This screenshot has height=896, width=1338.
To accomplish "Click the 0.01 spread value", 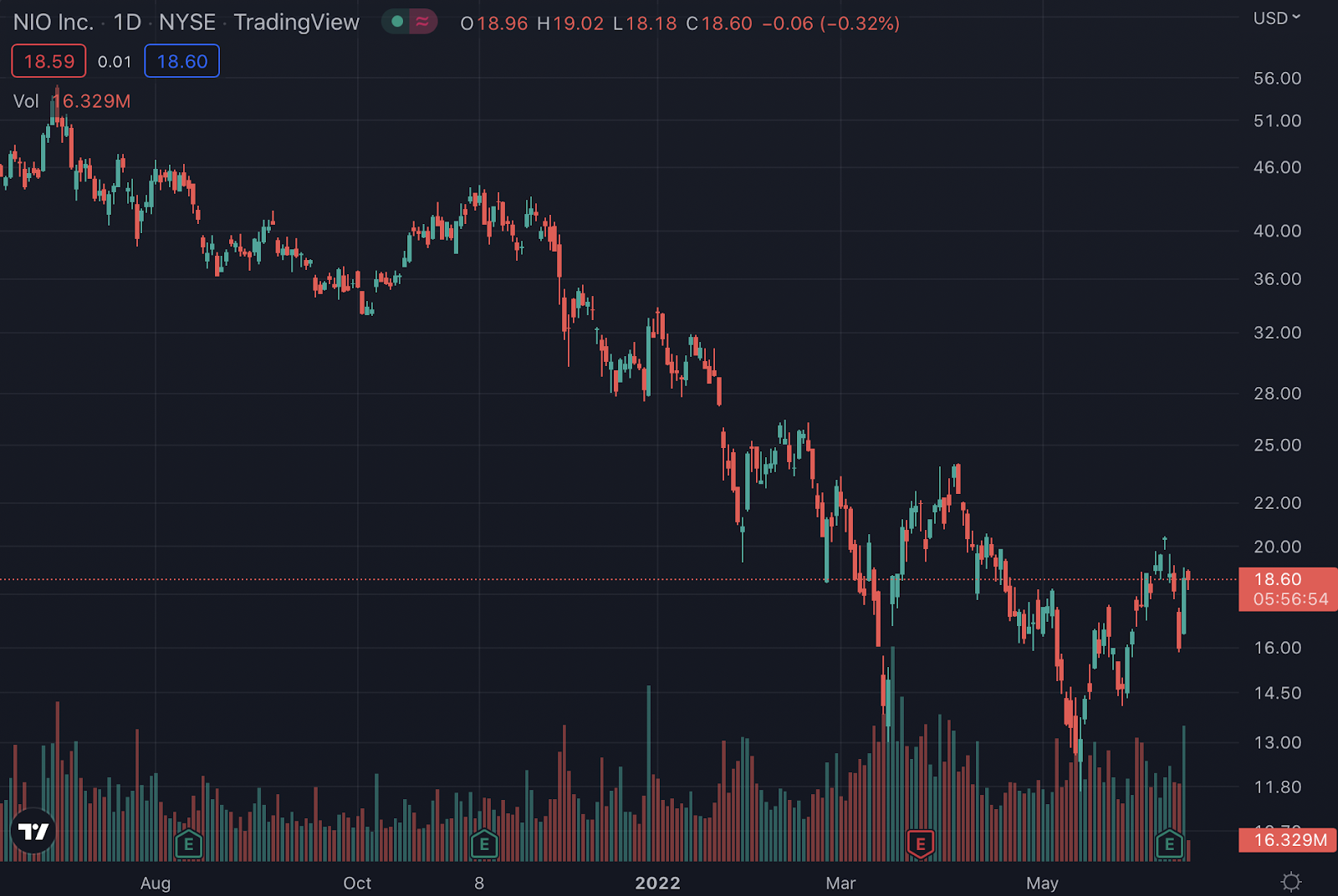I will [x=115, y=62].
